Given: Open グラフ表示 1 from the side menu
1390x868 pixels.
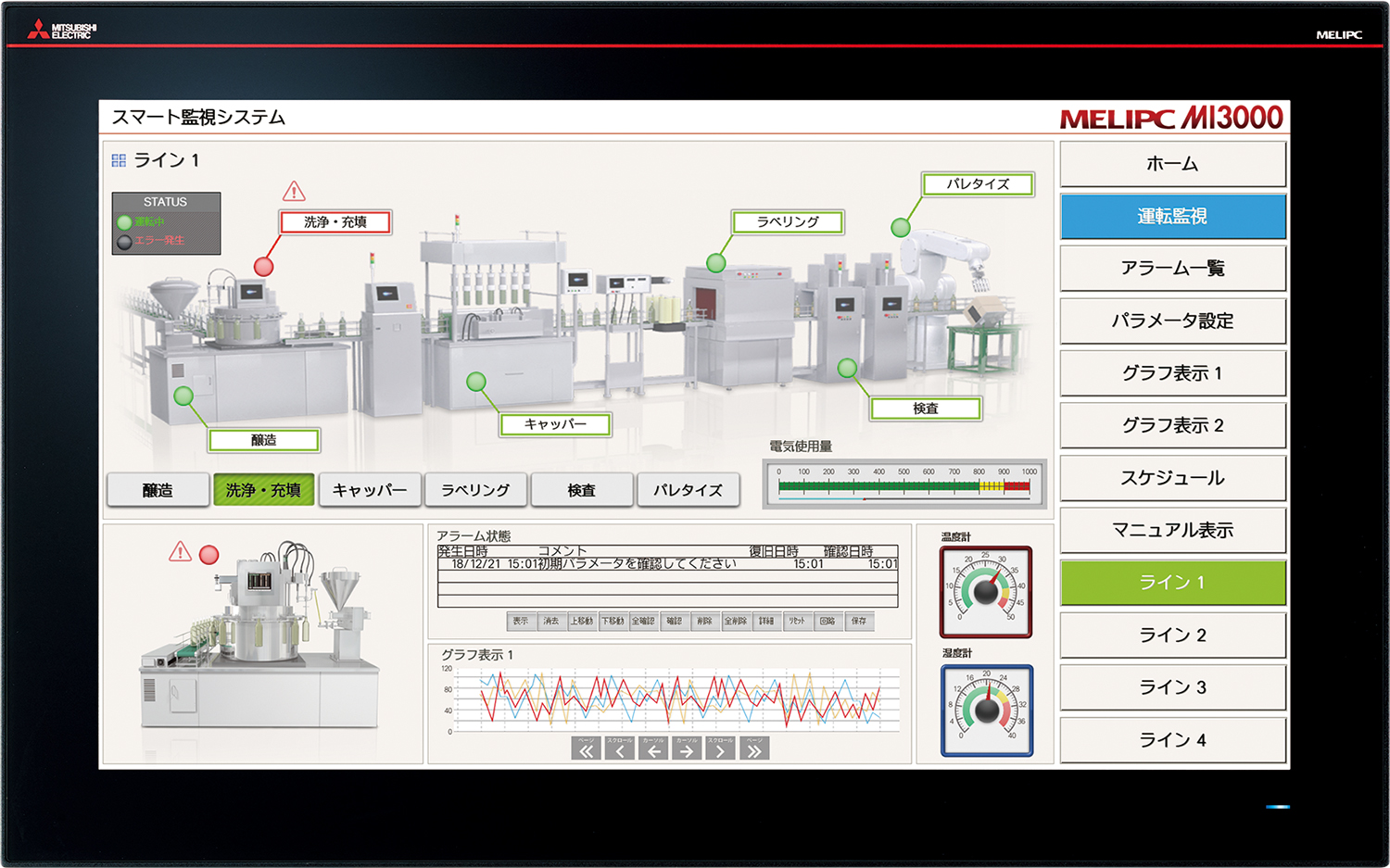Looking at the screenshot, I should [1172, 373].
